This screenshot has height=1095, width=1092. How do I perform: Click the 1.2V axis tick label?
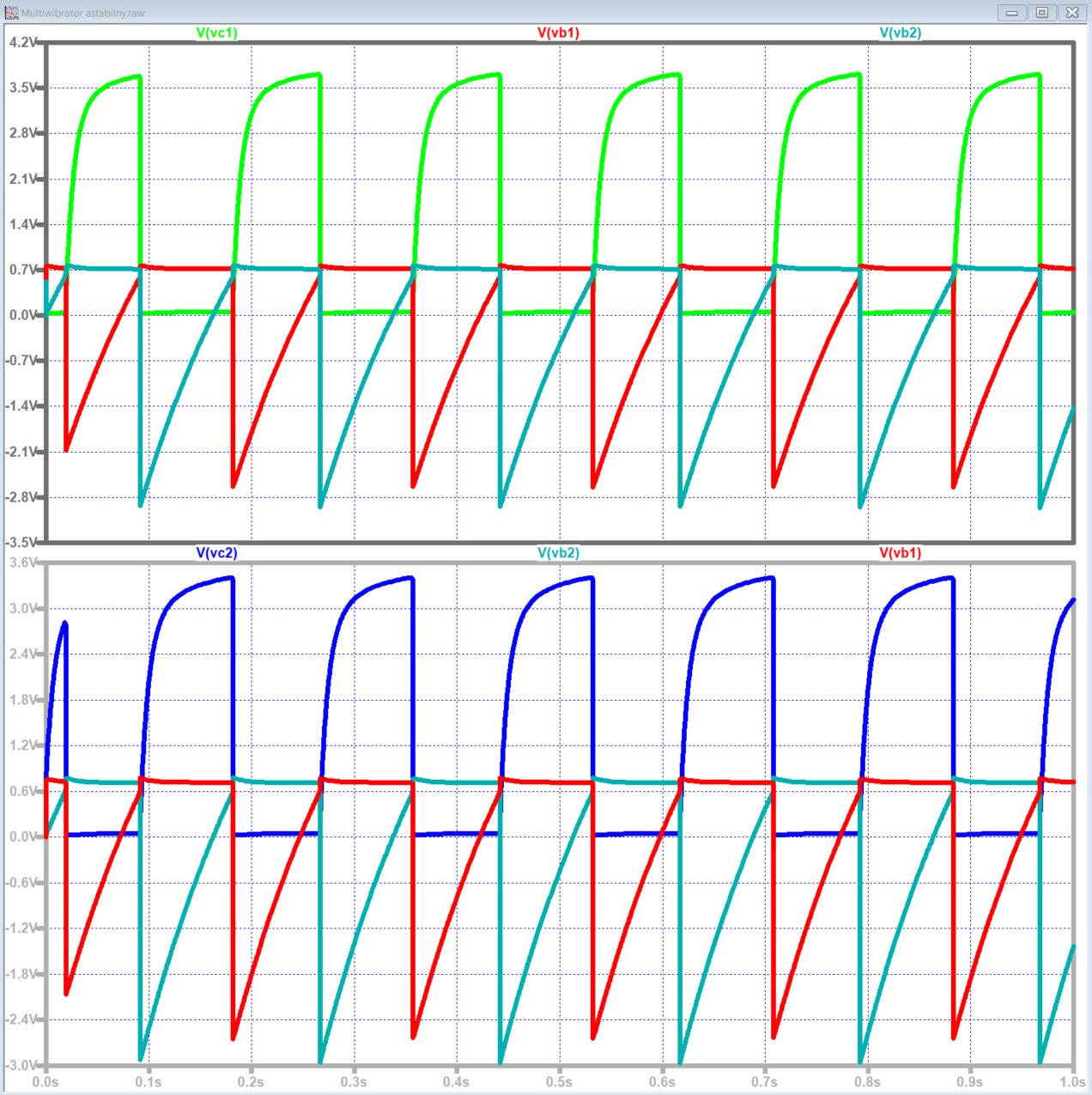[23, 745]
